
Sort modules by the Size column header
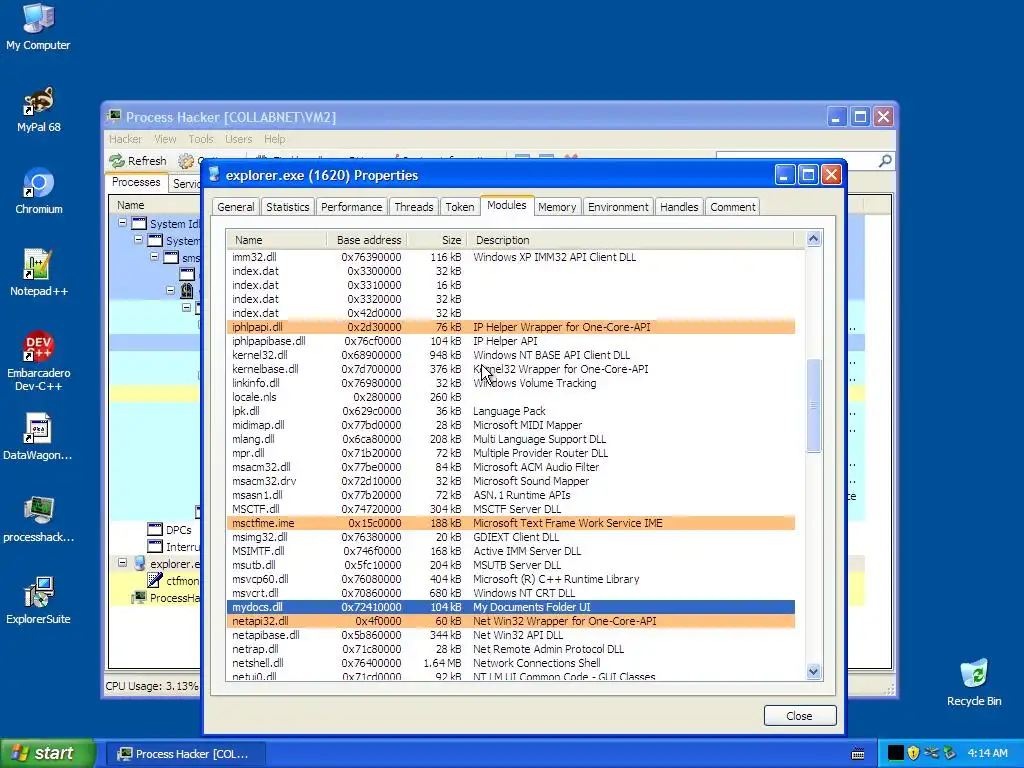(437, 240)
